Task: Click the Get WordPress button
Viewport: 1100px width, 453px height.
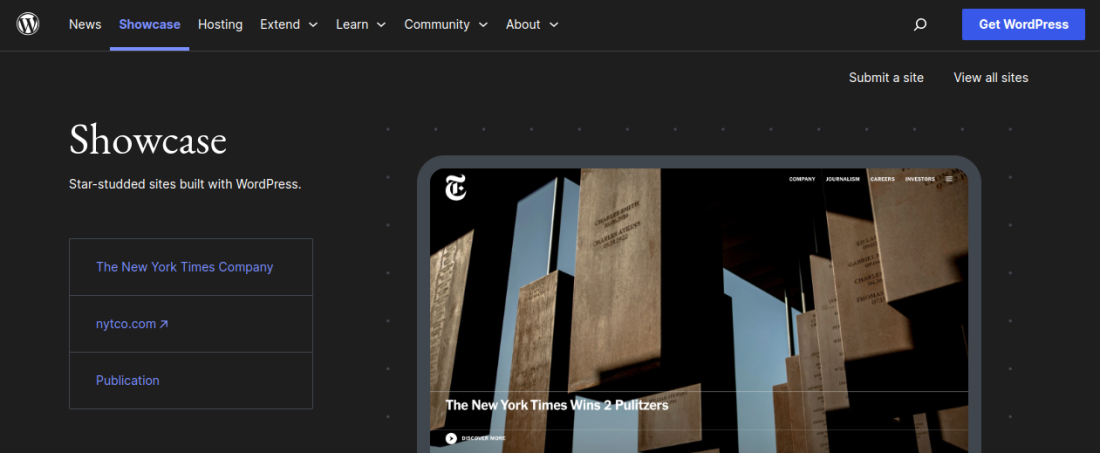Action: tap(1024, 25)
